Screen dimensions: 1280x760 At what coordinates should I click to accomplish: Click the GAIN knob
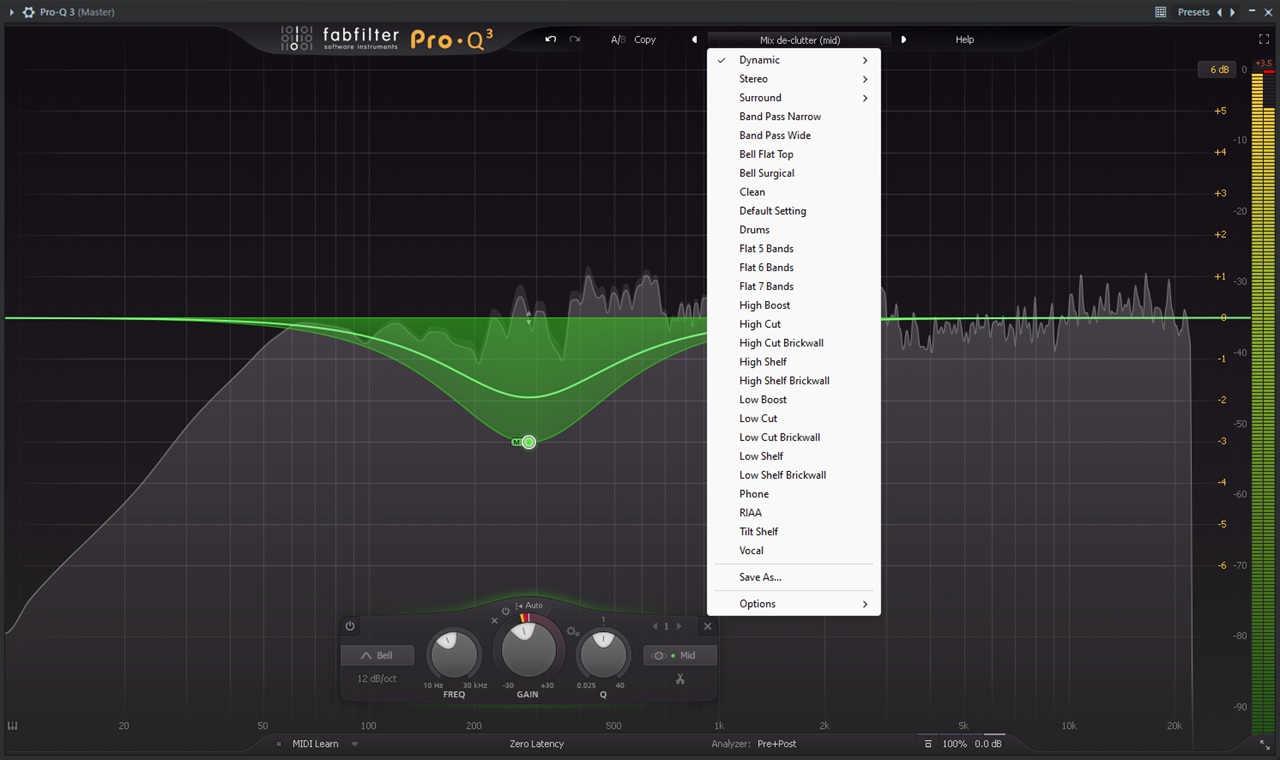[528, 652]
